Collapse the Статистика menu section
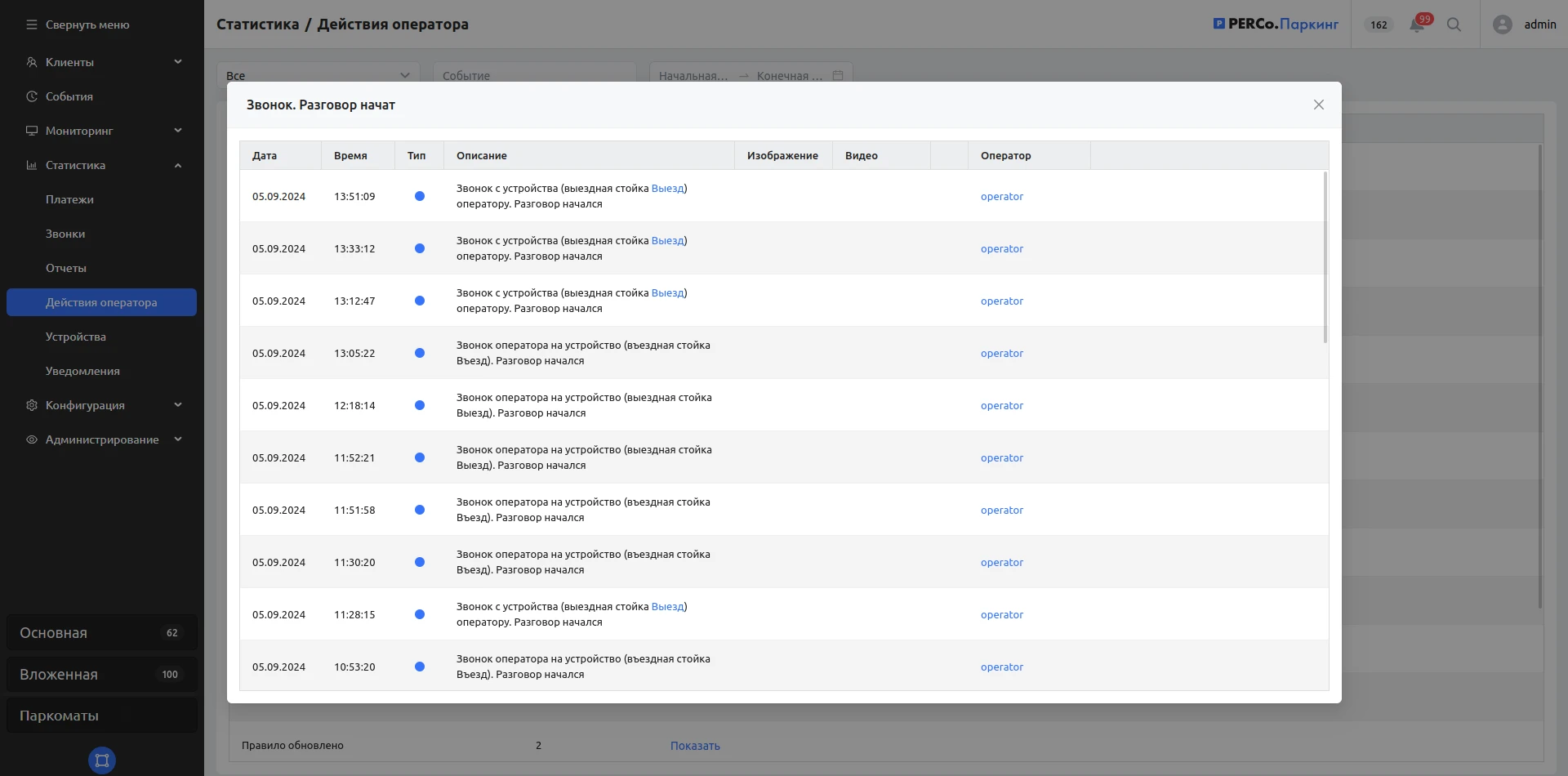 177,165
